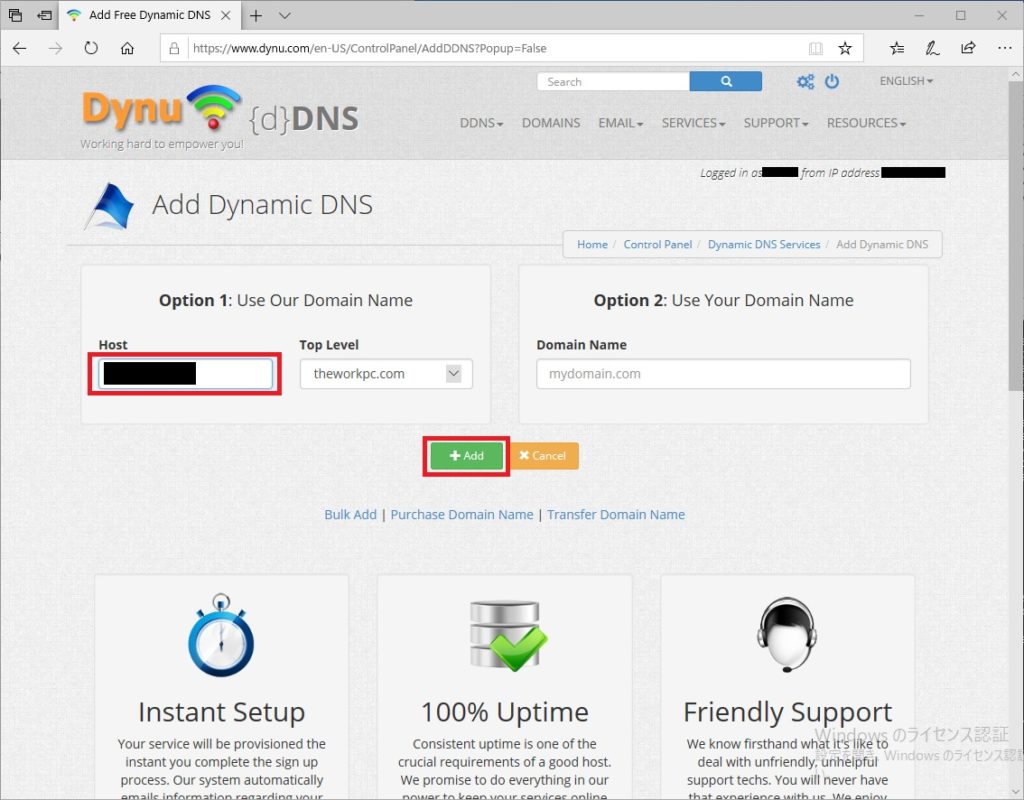Expand the EMAIL menu
Viewport: 1024px width, 800px height.
620,123
